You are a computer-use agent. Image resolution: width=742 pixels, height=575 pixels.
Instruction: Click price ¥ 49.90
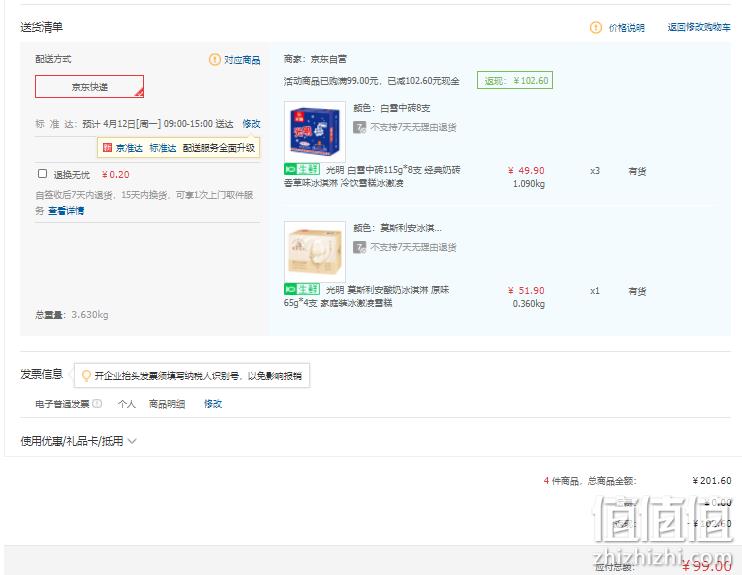526,170
